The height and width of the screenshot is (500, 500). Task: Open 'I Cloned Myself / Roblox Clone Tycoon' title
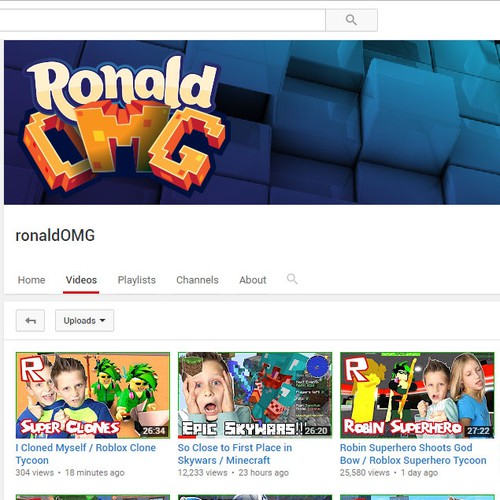tap(86, 454)
